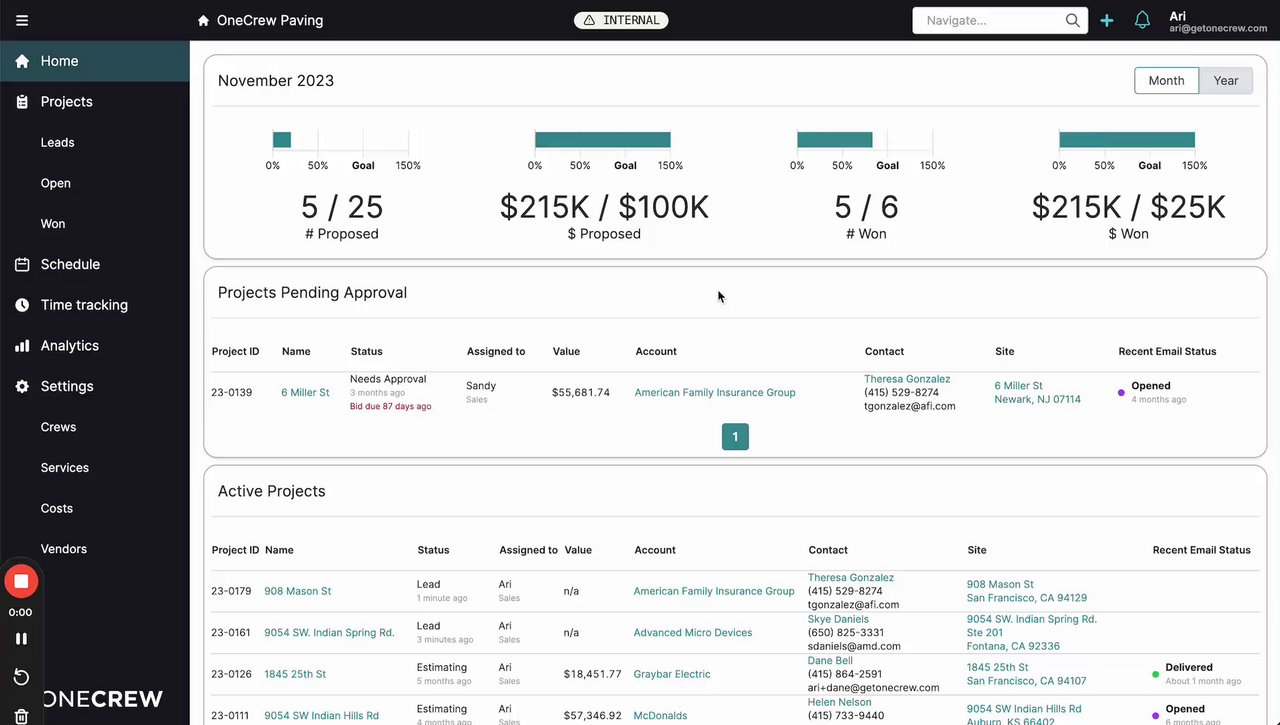Open Graybar Electric account
Image resolution: width=1280 pixels, height=725 pixels.
click(672, 674)
